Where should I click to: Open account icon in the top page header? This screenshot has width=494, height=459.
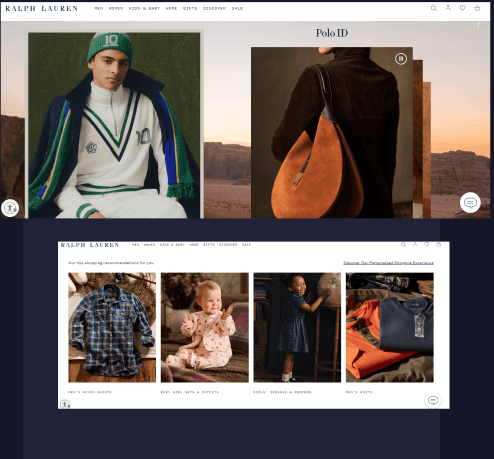[x=448, y=8]
